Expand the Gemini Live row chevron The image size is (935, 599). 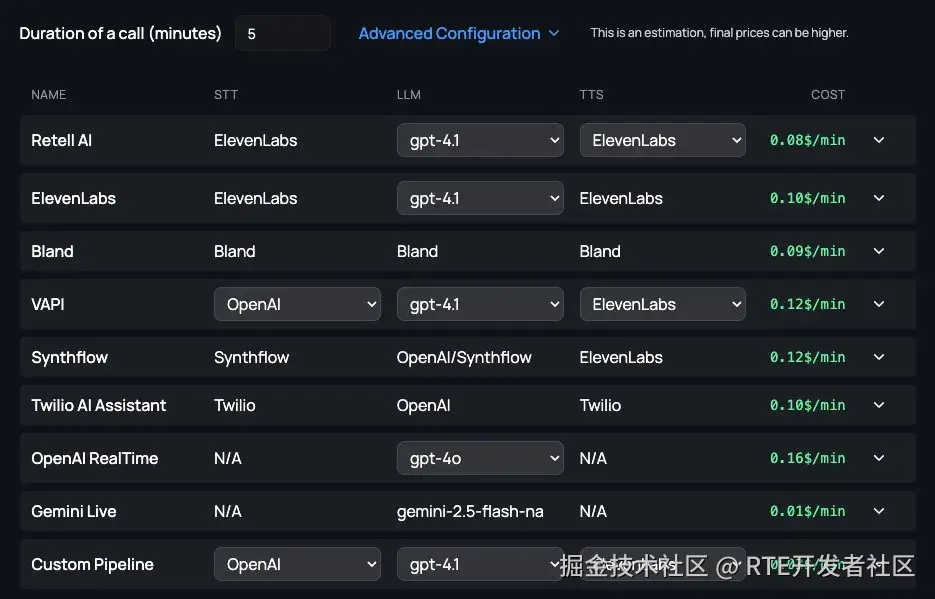[x=879, y=511]
